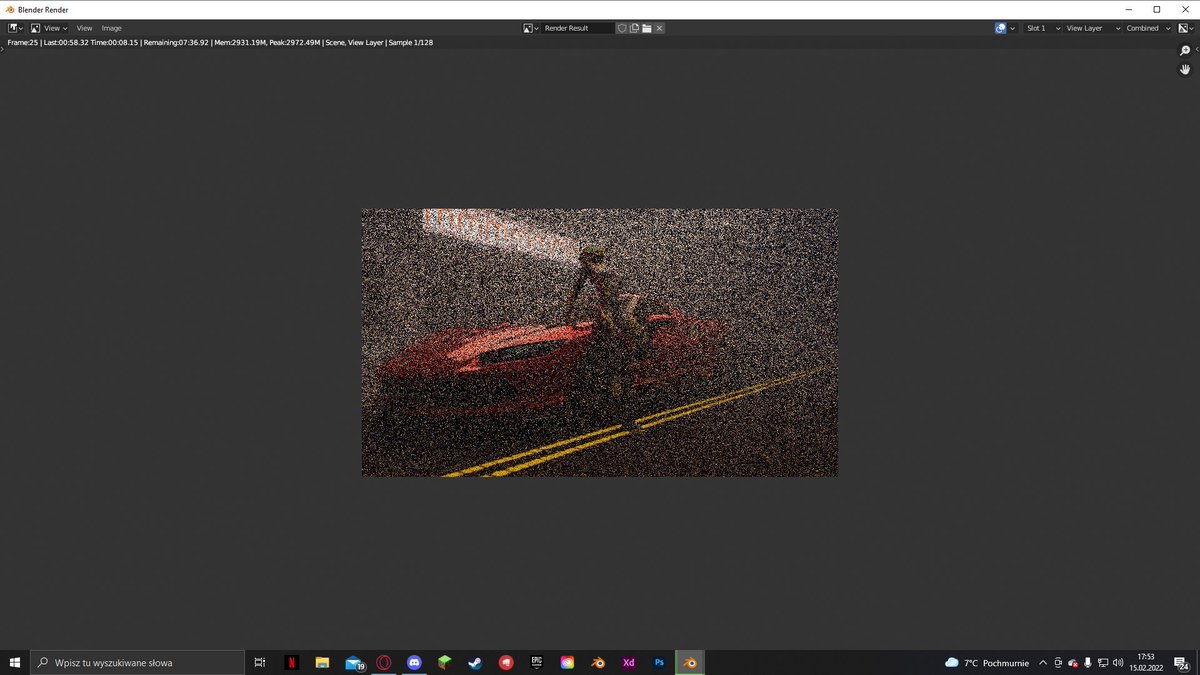Open File Explorer from the taskbar
1200x675 pixels.
(x=322, y=662)
